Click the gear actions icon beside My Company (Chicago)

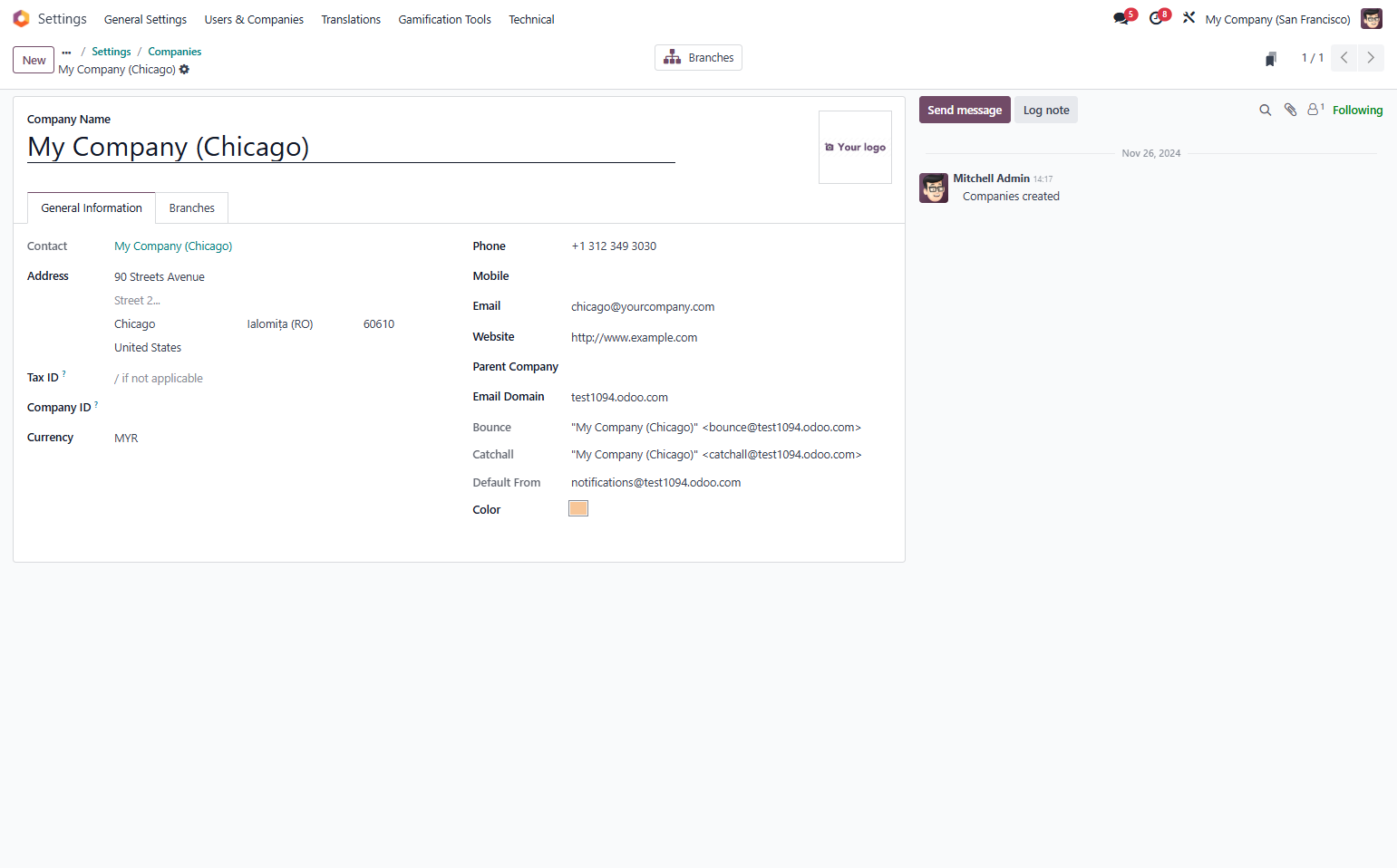click(x=184, y=70)
